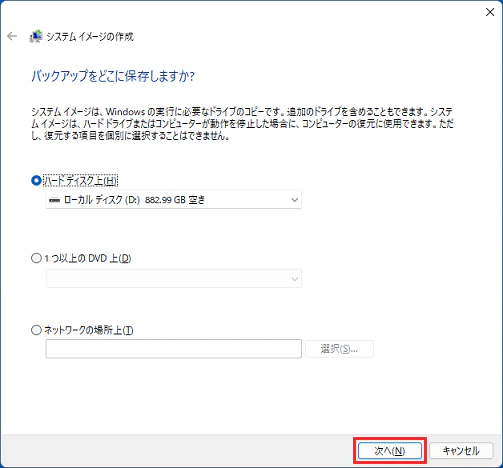This screenshot has width=503, height=468.
Task: Select the ハード ディスク上(H) radio button
Action: click(x=36, y=181)
